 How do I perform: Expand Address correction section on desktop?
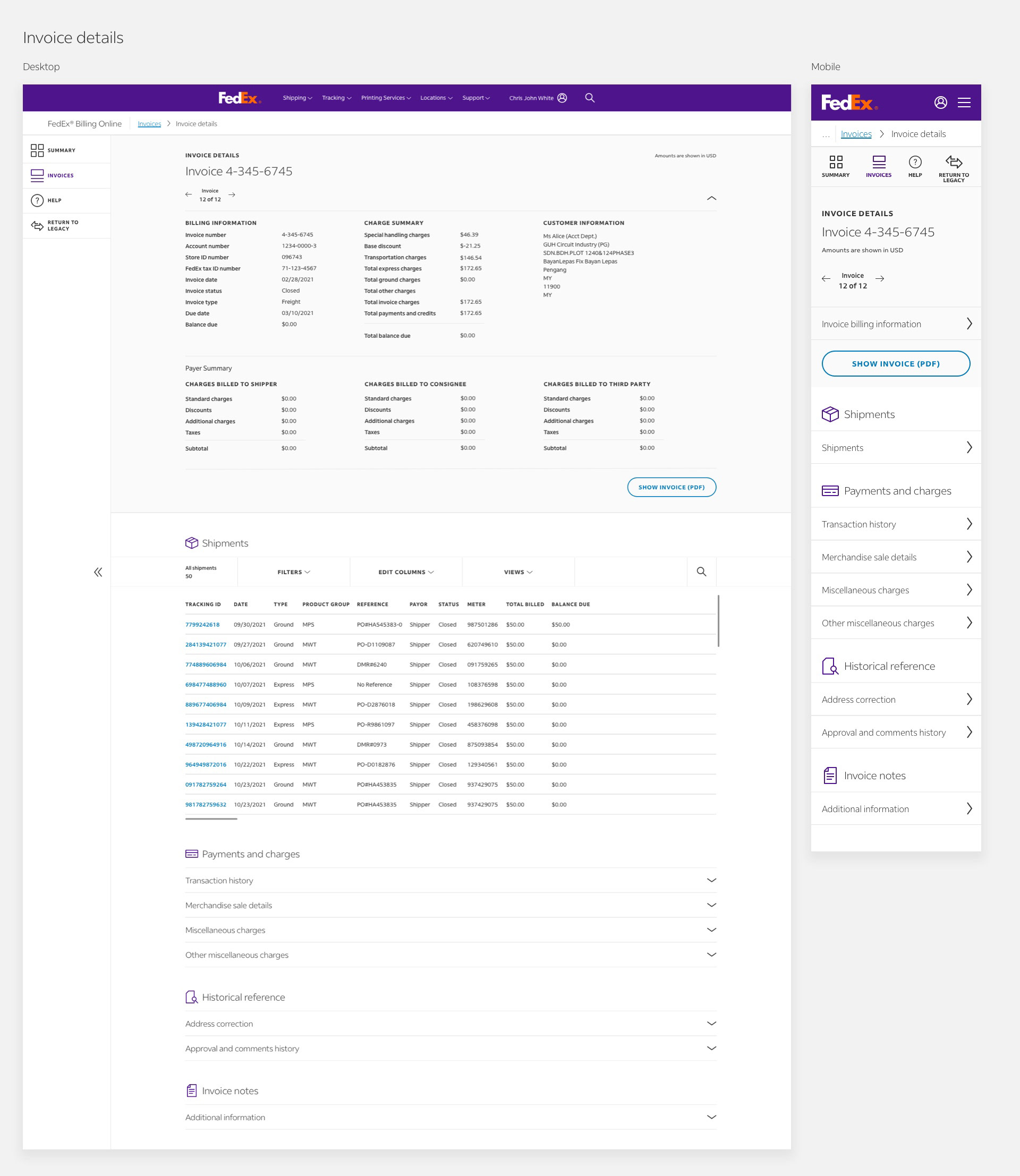click(711, 1023)
